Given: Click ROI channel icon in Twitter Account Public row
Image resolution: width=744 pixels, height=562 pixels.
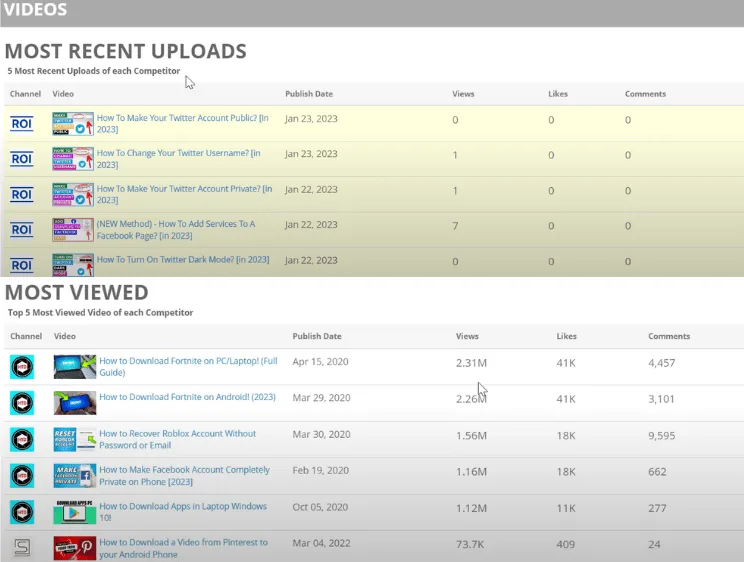Looking at the screenshot, I should [x=22, y=124].
